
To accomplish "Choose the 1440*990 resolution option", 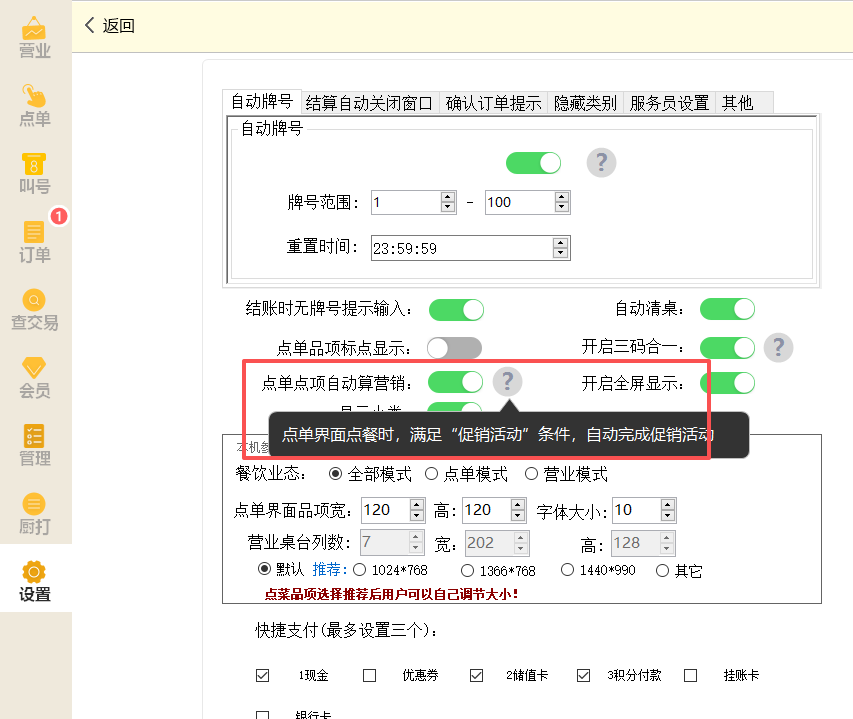I will [x=598, y=570].
